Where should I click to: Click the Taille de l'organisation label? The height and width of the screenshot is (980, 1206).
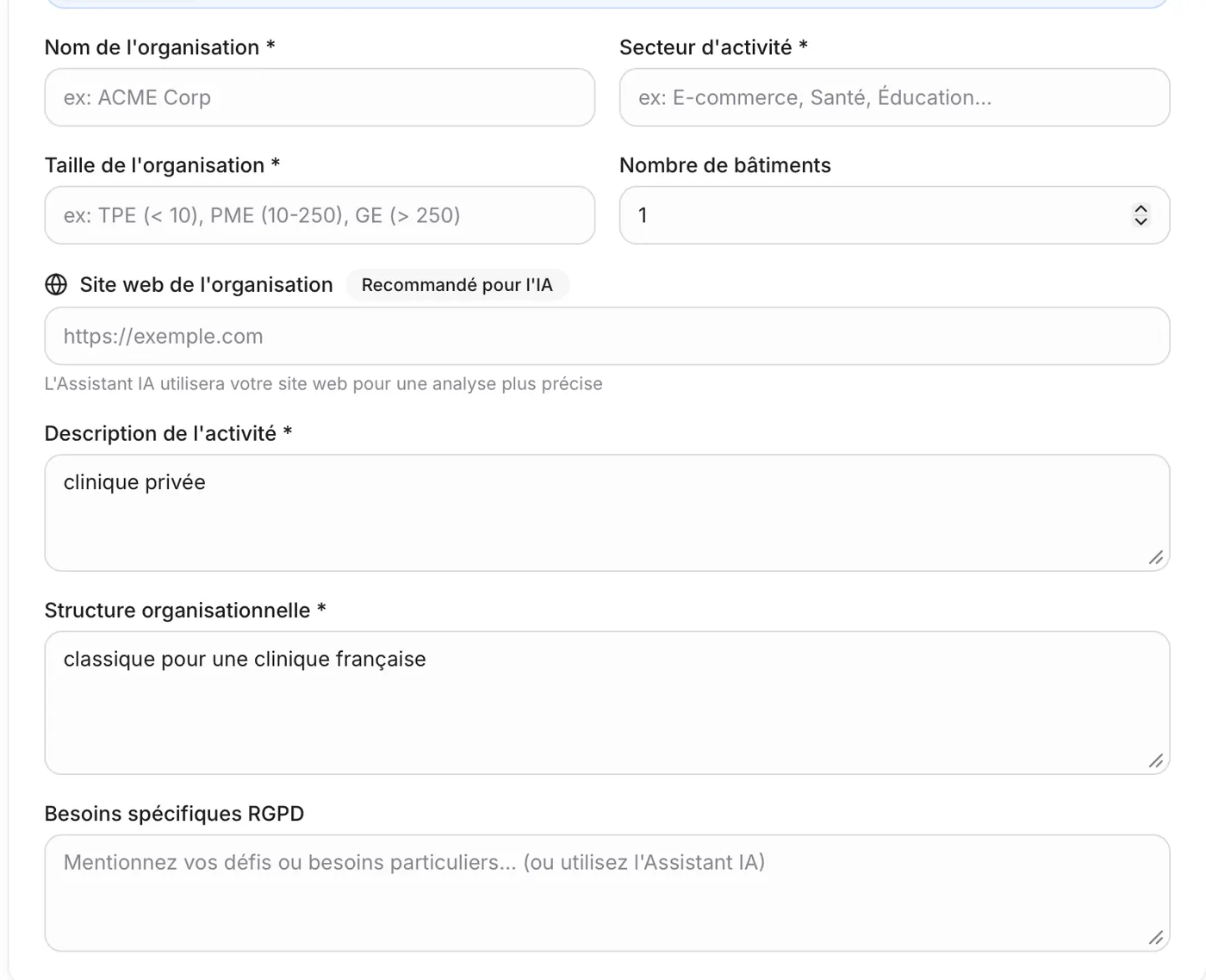pyautogui.click(x=162, y=165)
